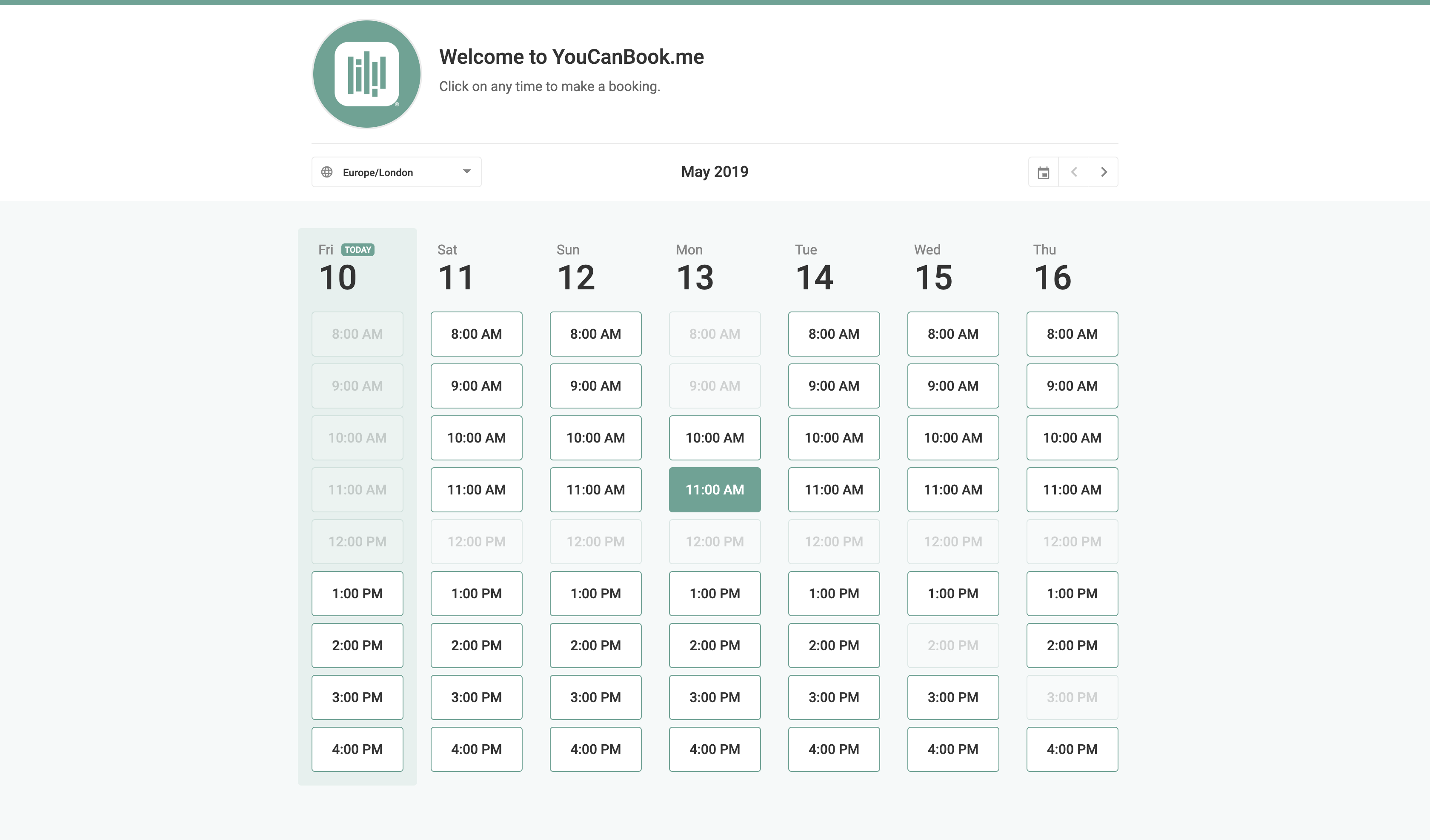1430x840 pixels.
Task: Pick Thursday 16 at 4:00 PM
Action: pos(1071,749)
